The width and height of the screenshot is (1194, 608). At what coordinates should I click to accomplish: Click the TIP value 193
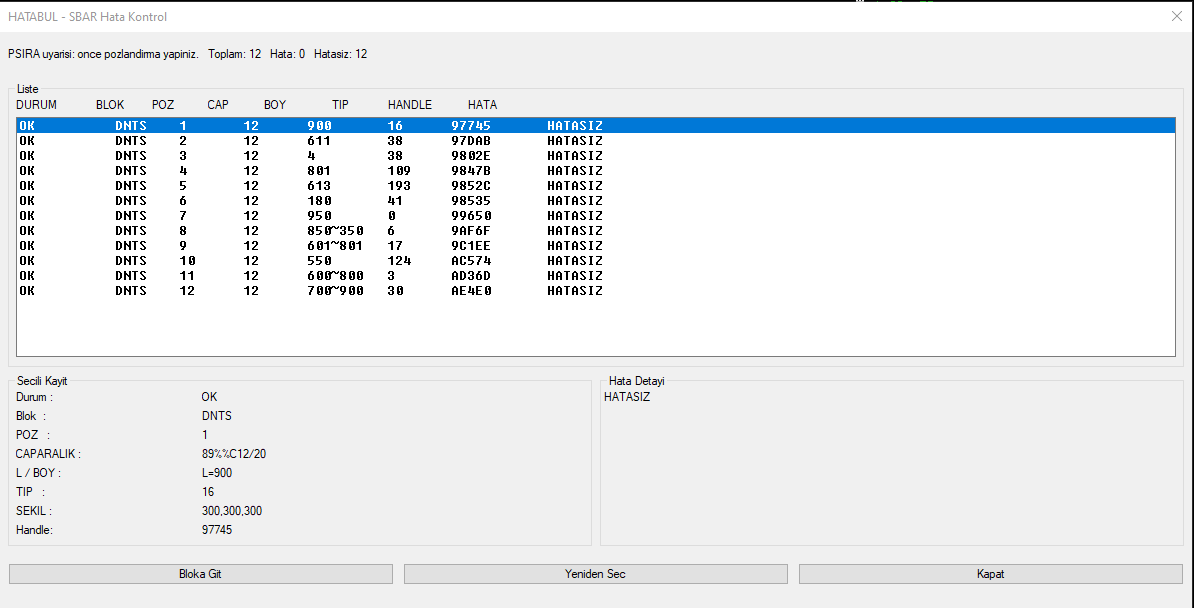point(399,186)
